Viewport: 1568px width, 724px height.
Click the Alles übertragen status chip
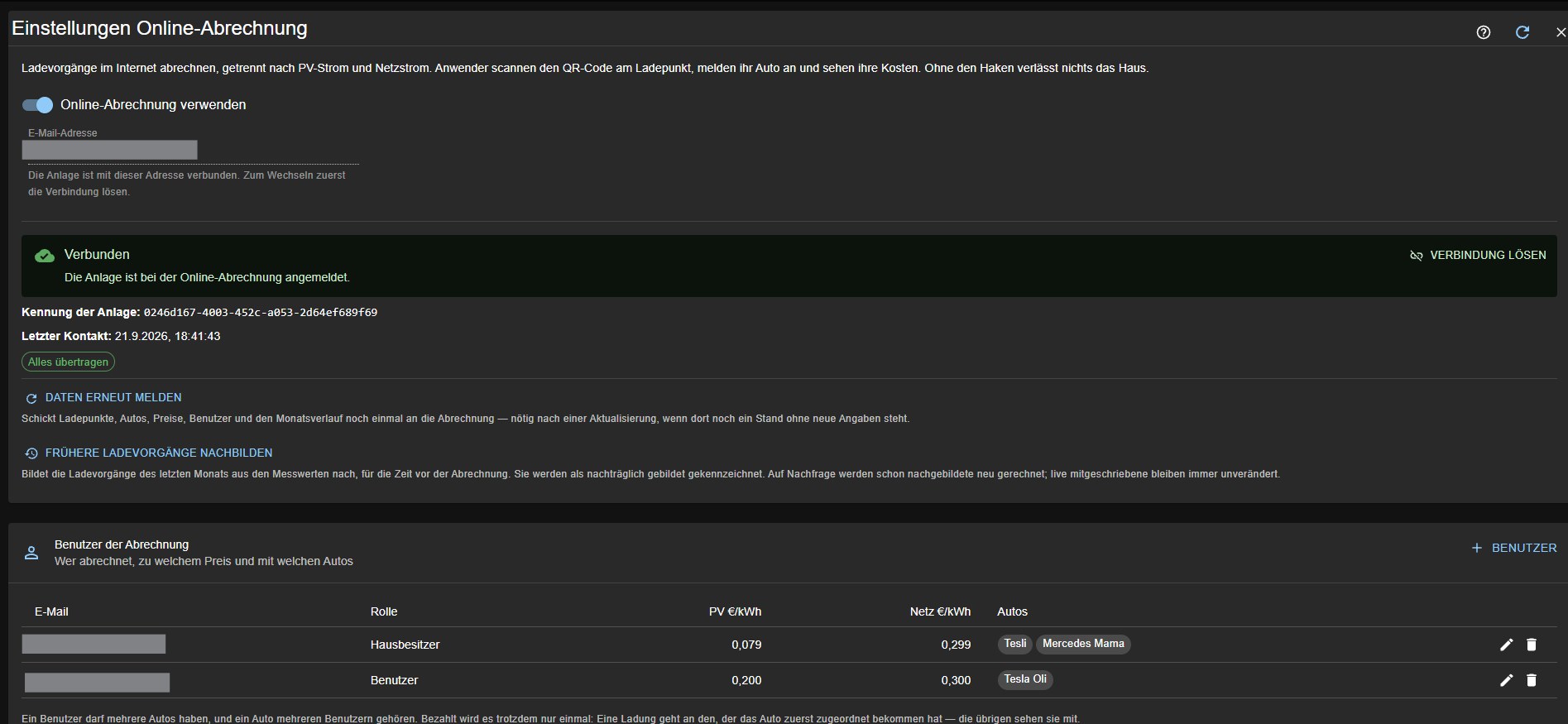(x=68, y=362)
